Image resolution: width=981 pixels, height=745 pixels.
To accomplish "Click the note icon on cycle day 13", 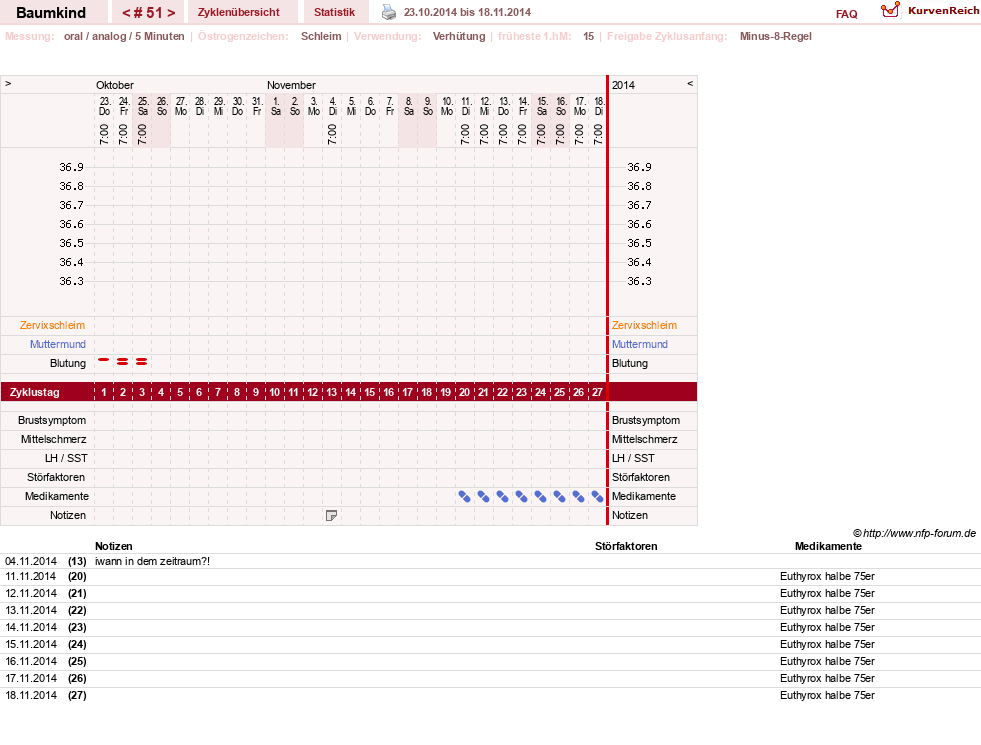I will [x=332, y=515].
